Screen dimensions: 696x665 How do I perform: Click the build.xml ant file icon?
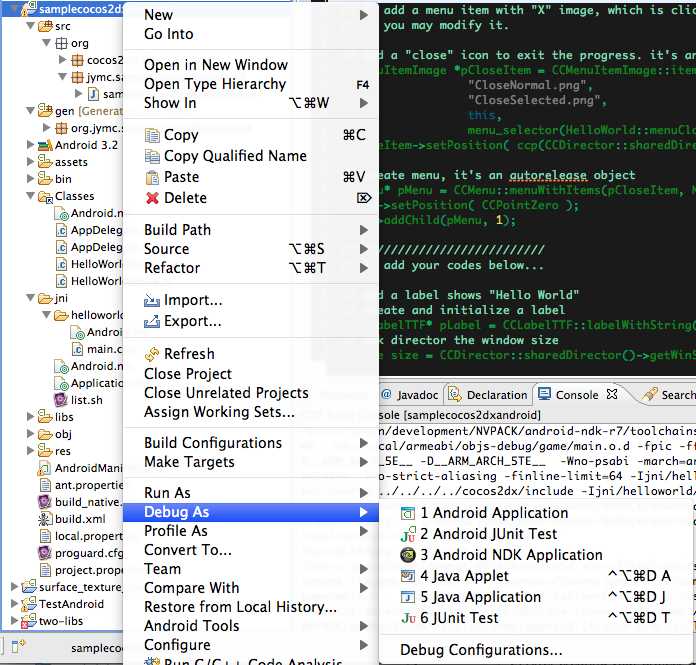point(44,519)
